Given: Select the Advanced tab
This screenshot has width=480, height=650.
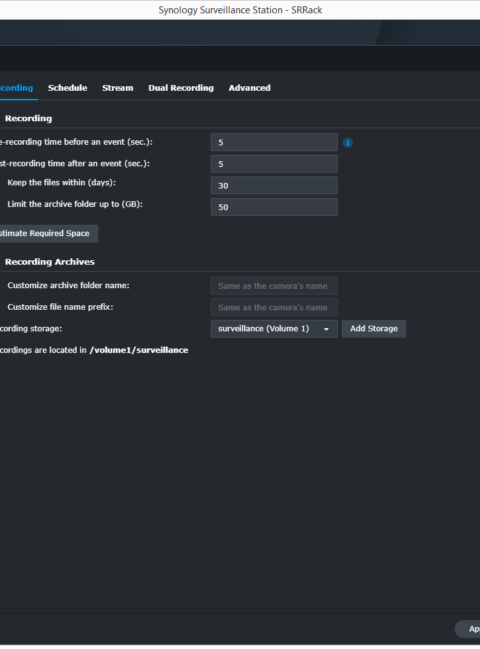Looking at the screenshot, I should [x=250, y=88].
